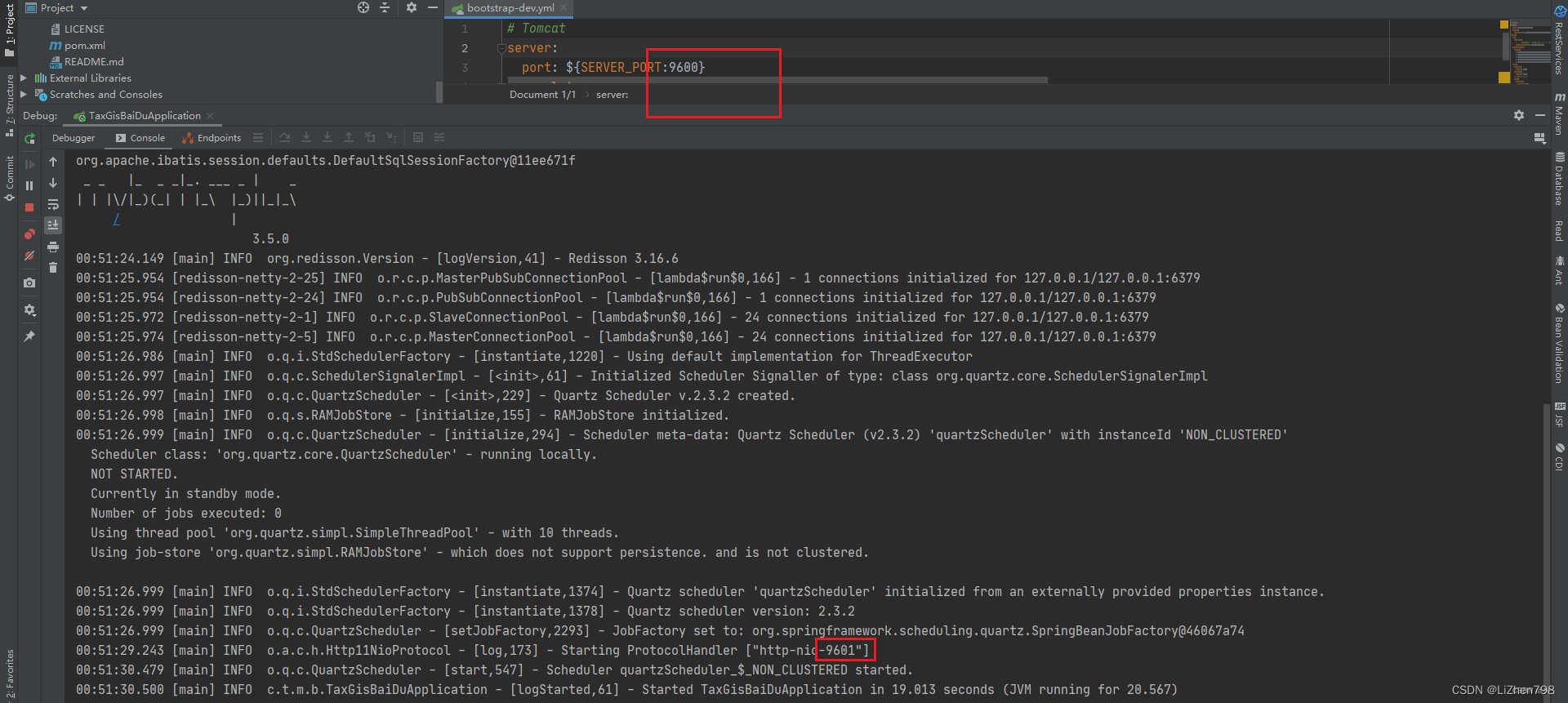Screen dimensions: 1568x703
Task: Click Step Out icon
Action: (x=349, y=138)
